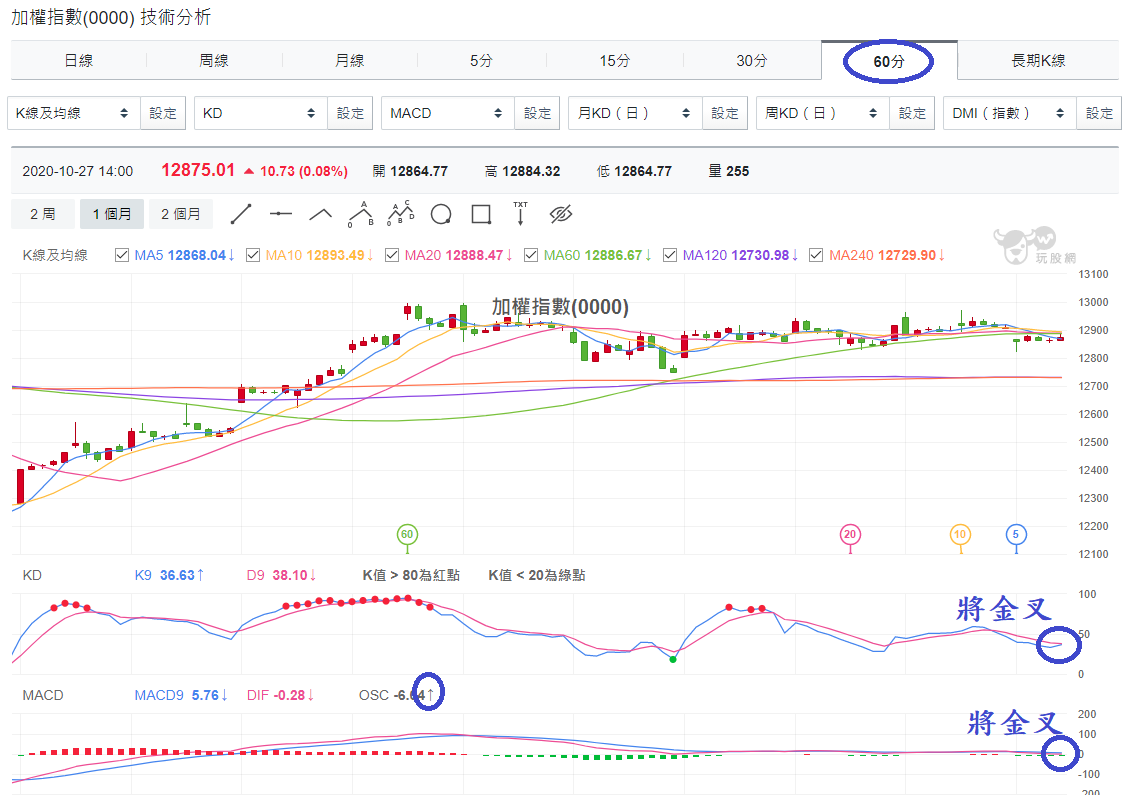Disable the MA240 moving average checkbox
The height and width of the screenshot is (795, 1142).
coord(816,255)
